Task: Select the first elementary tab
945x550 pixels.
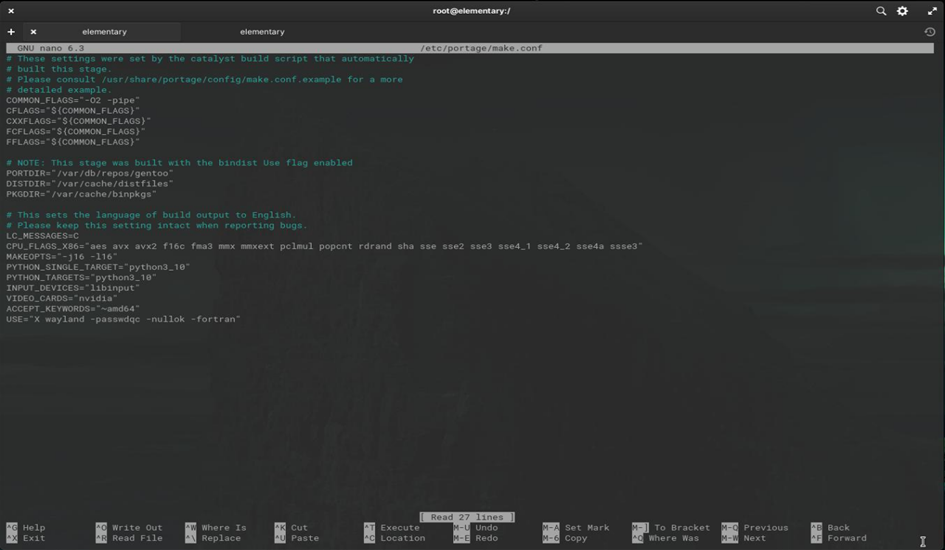Action: tap(104, 32)
